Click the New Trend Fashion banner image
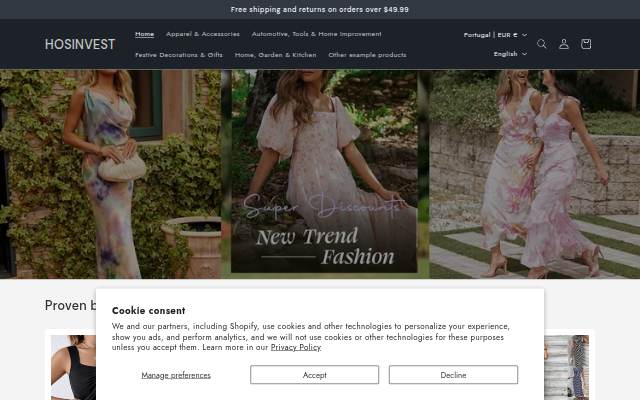 (324, 173)
